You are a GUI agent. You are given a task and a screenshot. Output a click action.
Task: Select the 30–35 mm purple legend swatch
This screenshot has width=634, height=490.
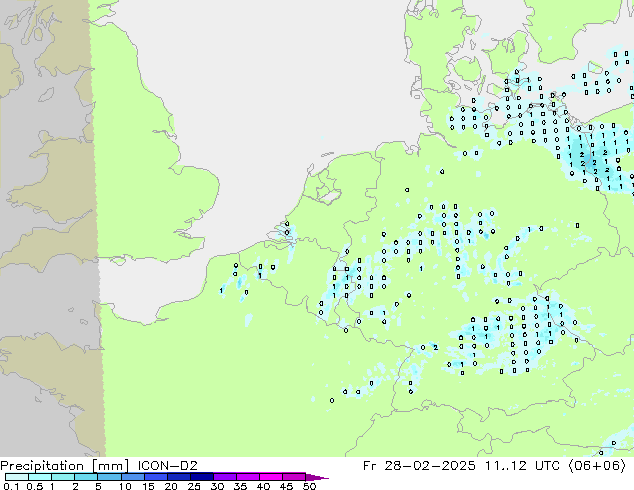click(225, 477)
